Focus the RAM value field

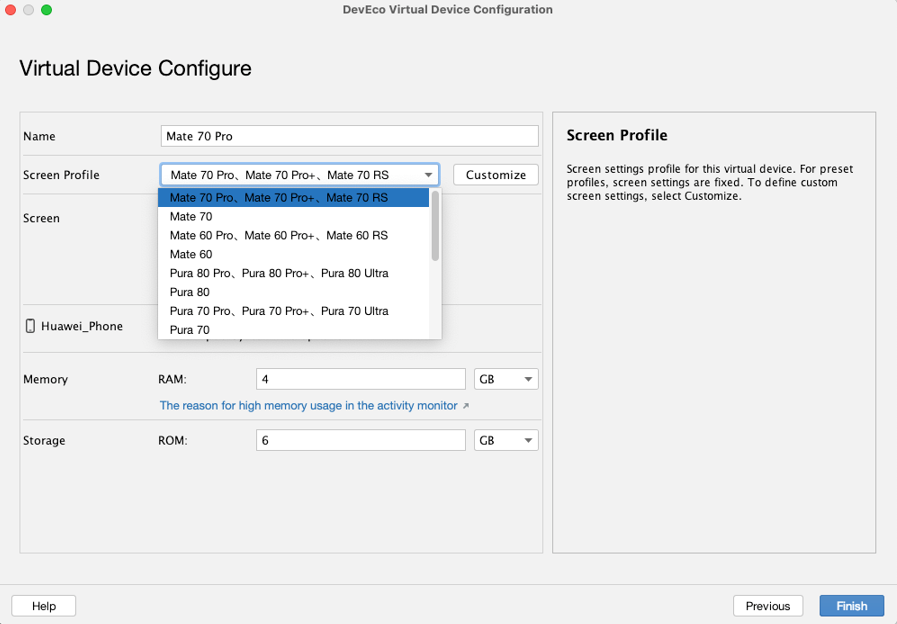(x=361, y=379)
